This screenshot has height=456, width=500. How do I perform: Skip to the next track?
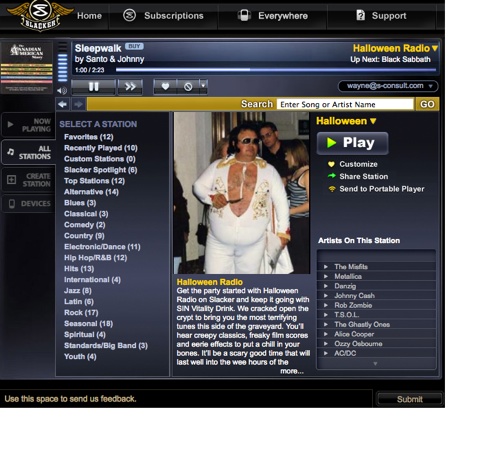130,87
